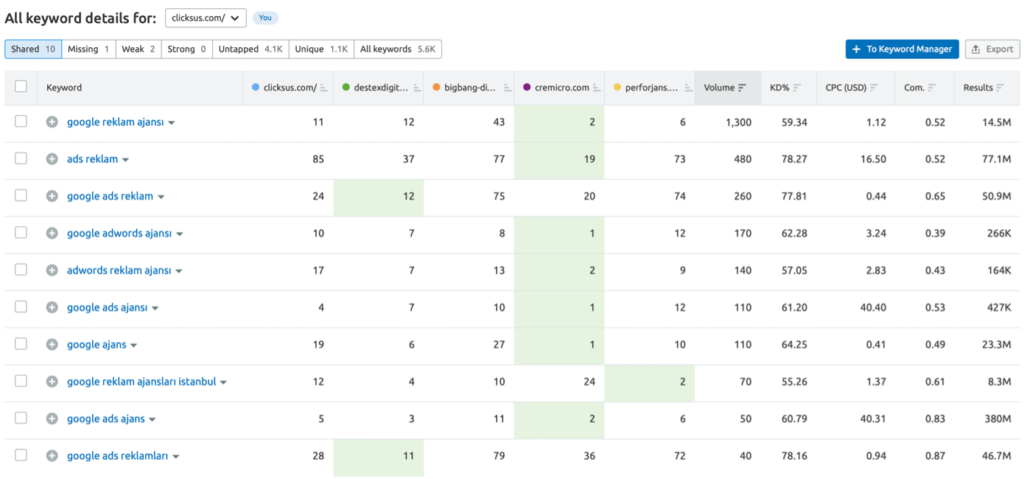Check the ads reklam row
The width and height of the screenshot is (1024, 479).
(x=21, y=159)
